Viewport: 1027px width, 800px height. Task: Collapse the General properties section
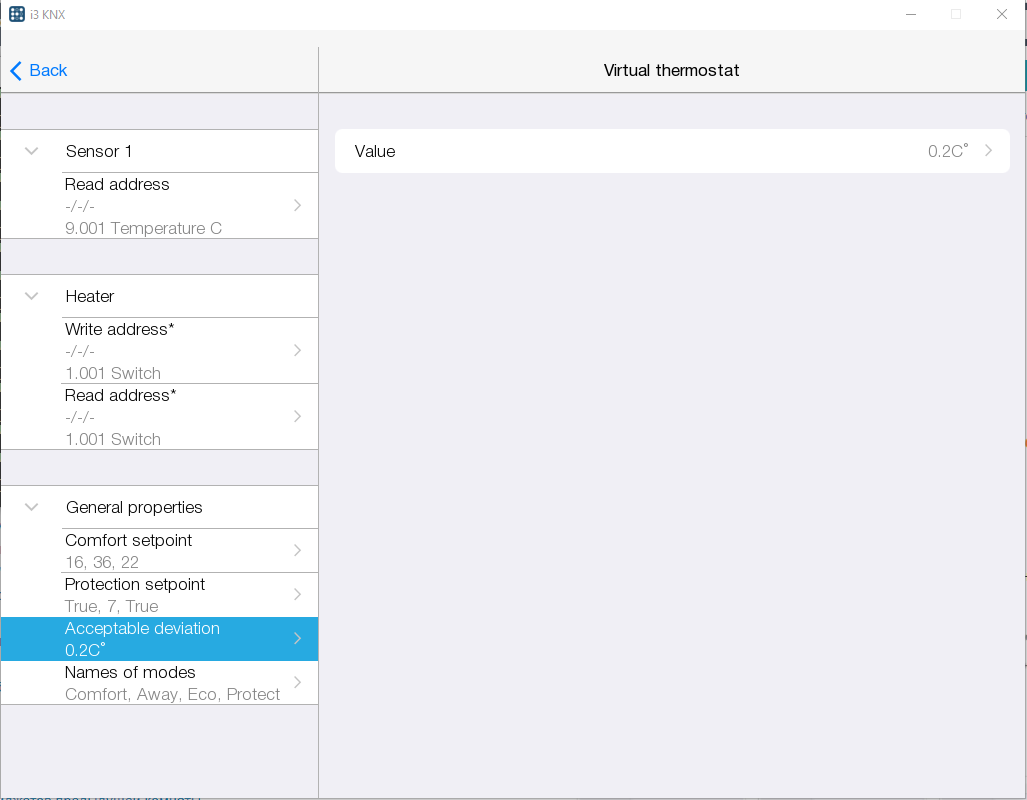click(32, 507)
